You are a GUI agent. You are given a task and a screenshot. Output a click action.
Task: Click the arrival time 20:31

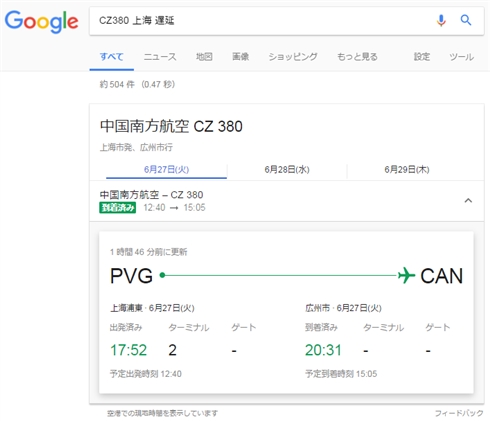(323, 350)
